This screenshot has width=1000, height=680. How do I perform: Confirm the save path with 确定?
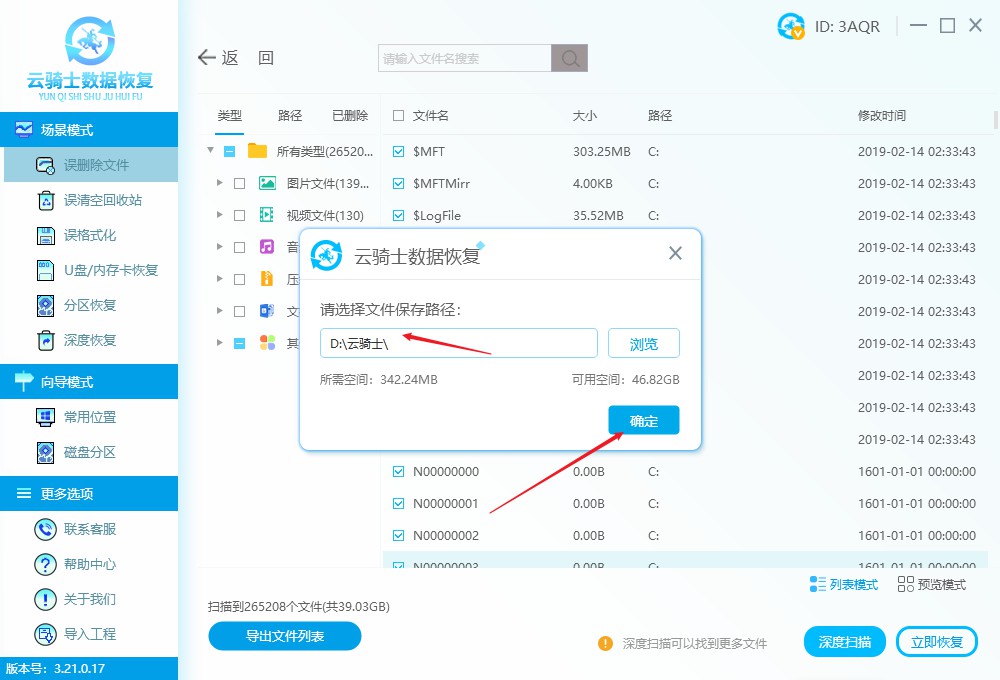[x=643, y=420]
